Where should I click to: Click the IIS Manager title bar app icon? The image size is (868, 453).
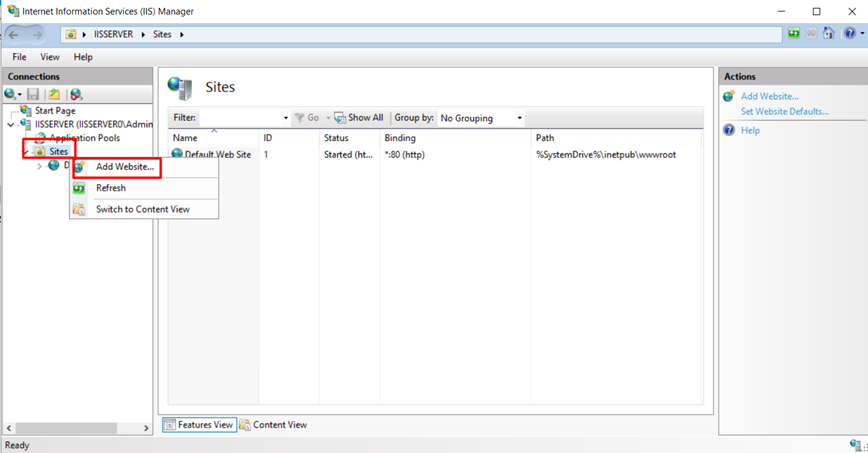tap(13, 11)
